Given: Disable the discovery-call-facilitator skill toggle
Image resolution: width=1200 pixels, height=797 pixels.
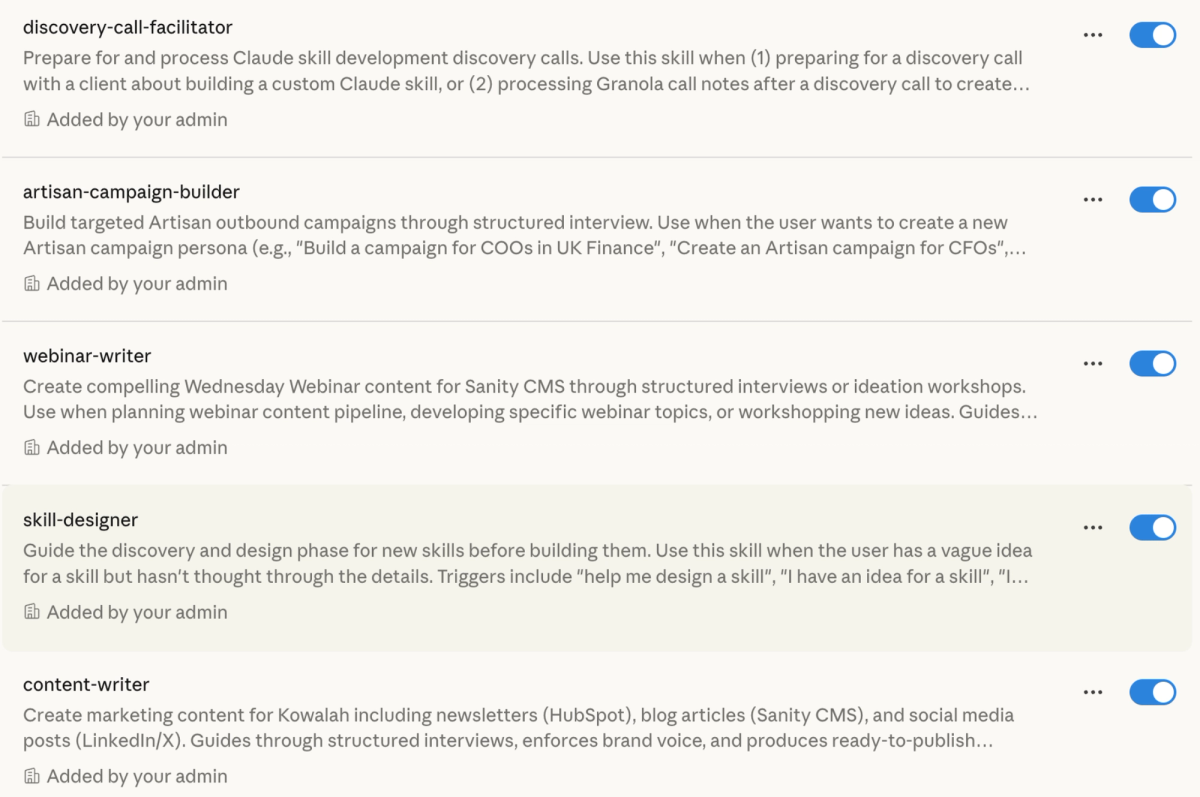Looking at the screenshot, I should click(1153, 34).
